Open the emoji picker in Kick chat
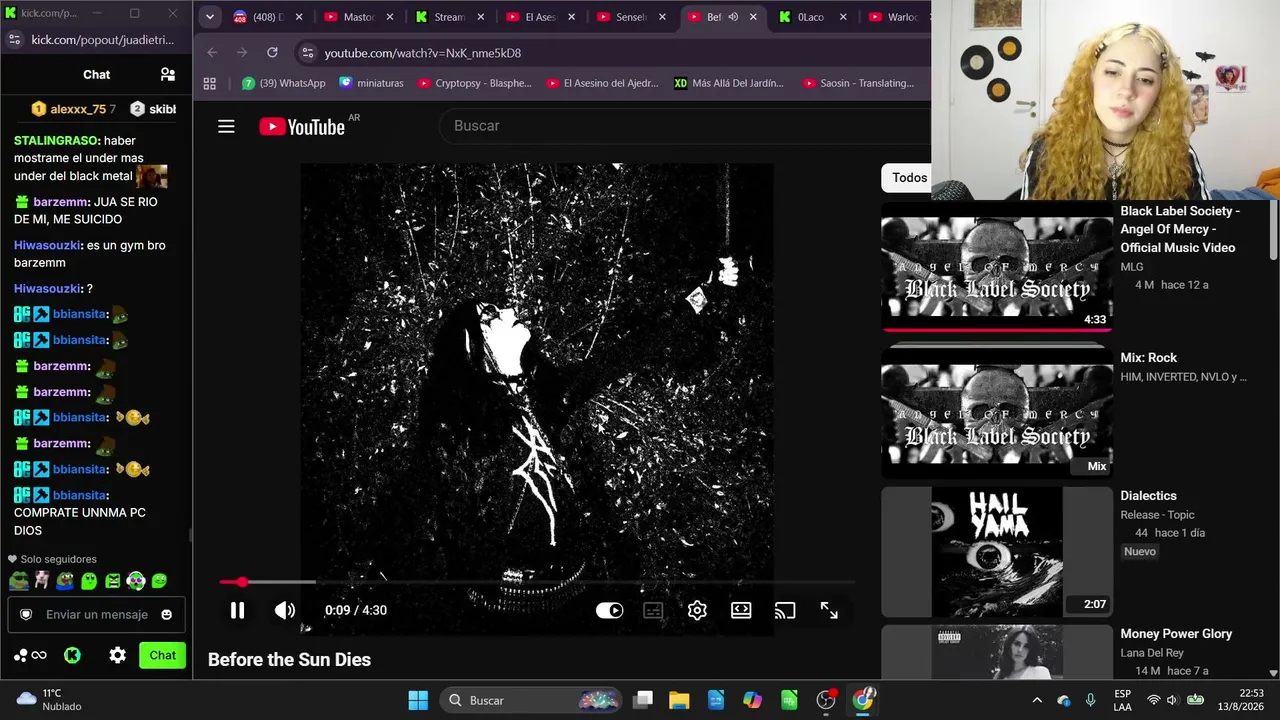Screen dimensions: 1280x720 (167, 614)
